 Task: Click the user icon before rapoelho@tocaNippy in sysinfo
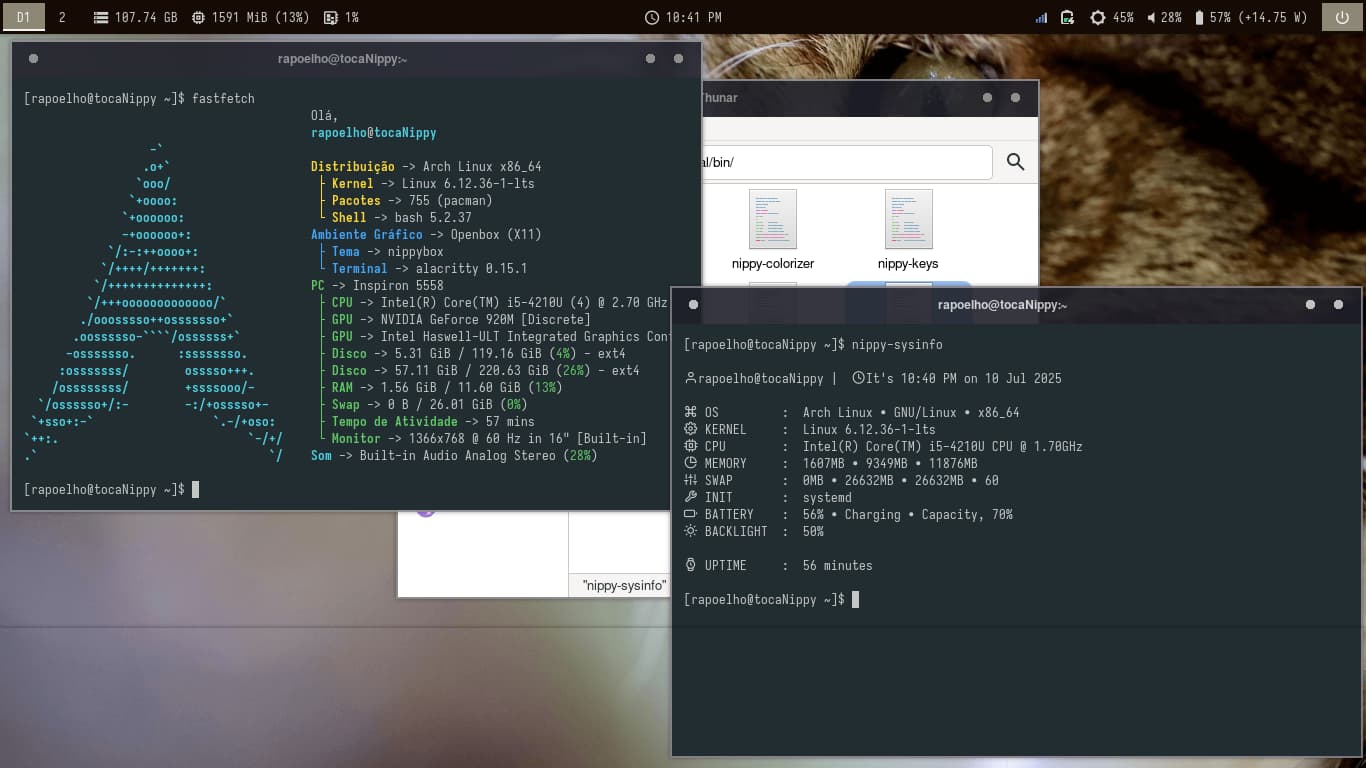690,379
